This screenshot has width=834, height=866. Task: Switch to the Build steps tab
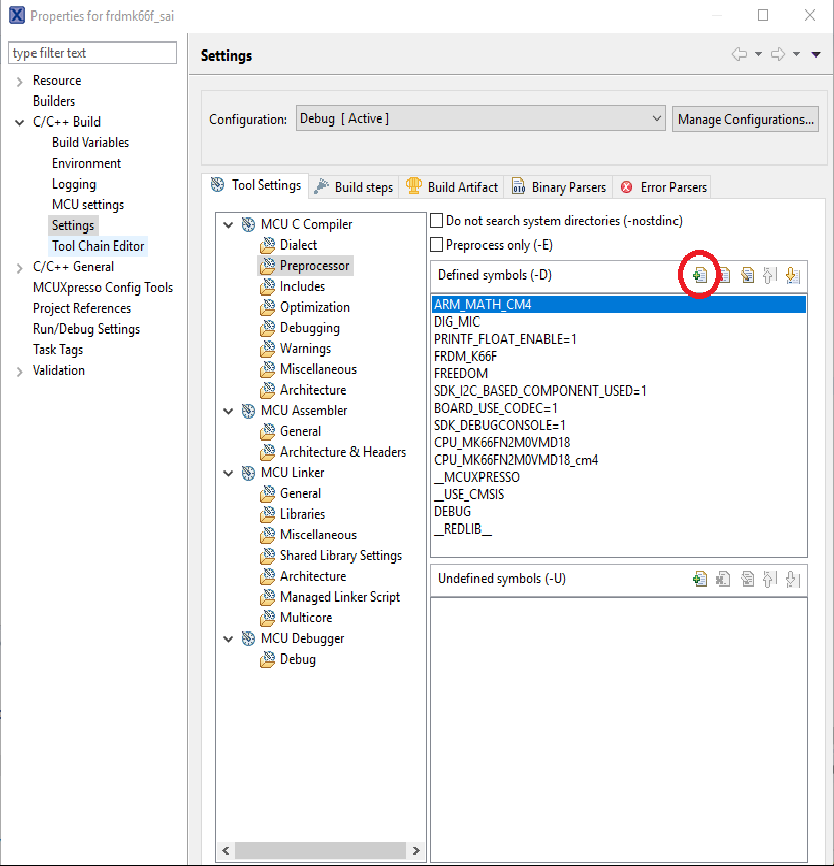[x=353, y=187]
